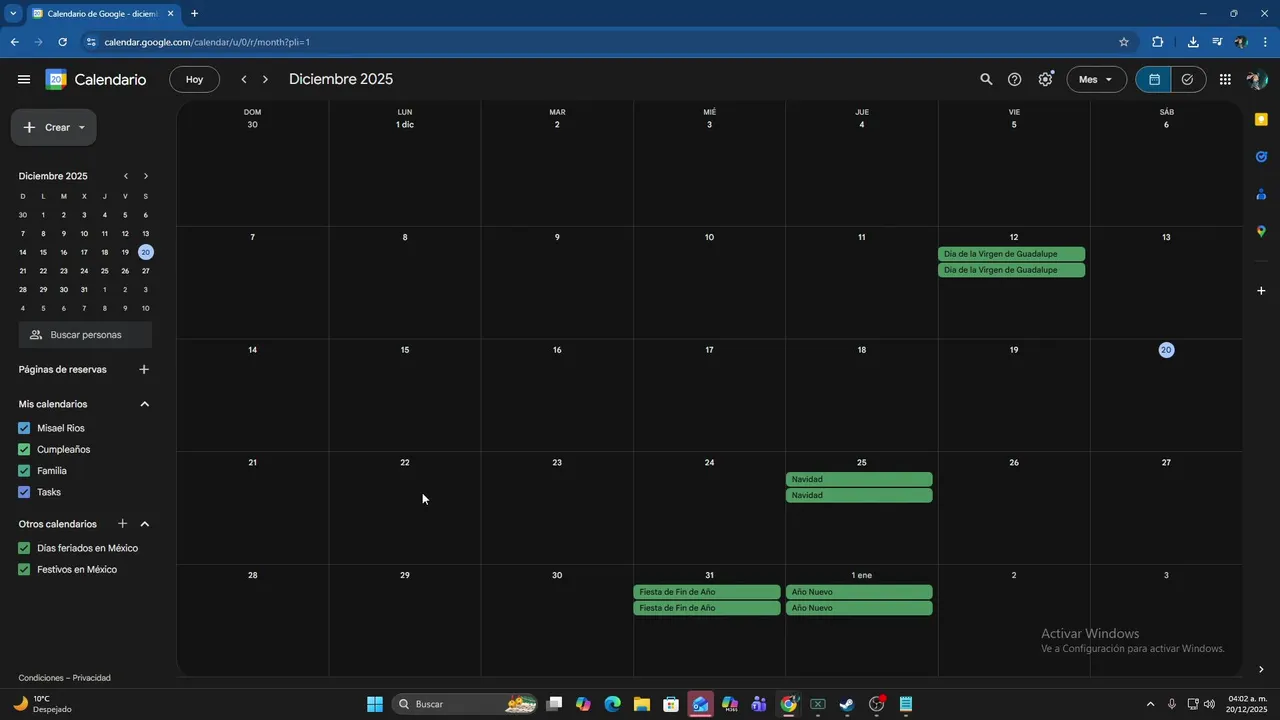Open Privacidad link

click(92, 678)
